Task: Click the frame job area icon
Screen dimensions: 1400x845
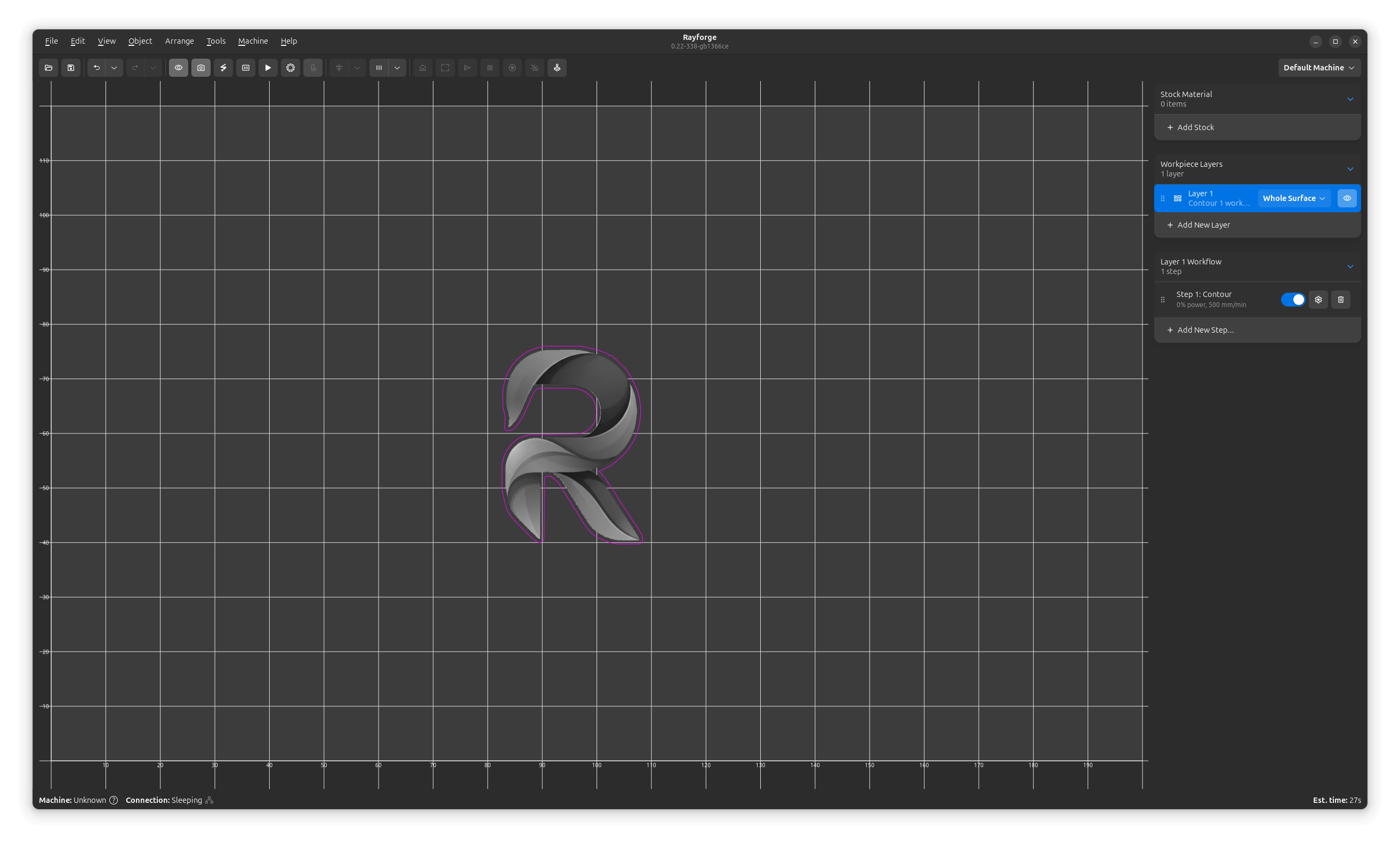Action: (445, 68)
